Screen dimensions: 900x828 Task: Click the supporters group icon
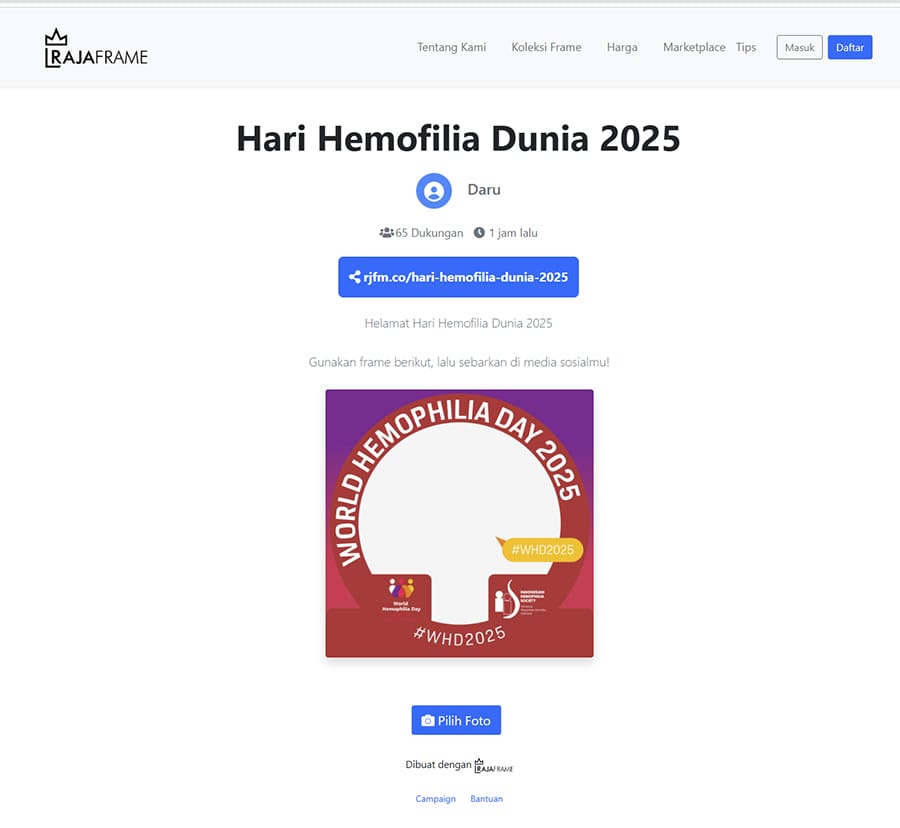click(386, 233)
